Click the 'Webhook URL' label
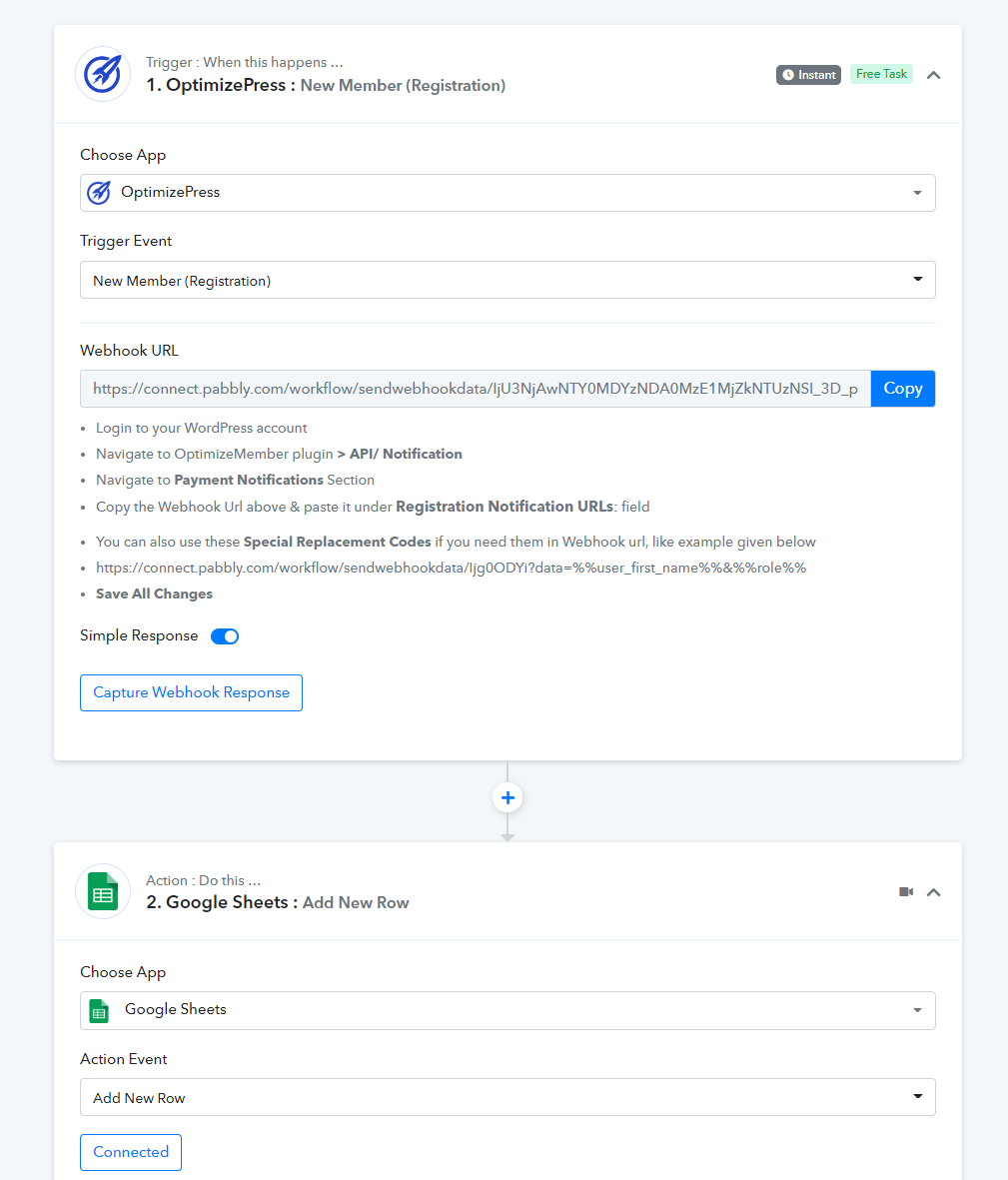The image size is (1008, 1180). tap(130, 351)
